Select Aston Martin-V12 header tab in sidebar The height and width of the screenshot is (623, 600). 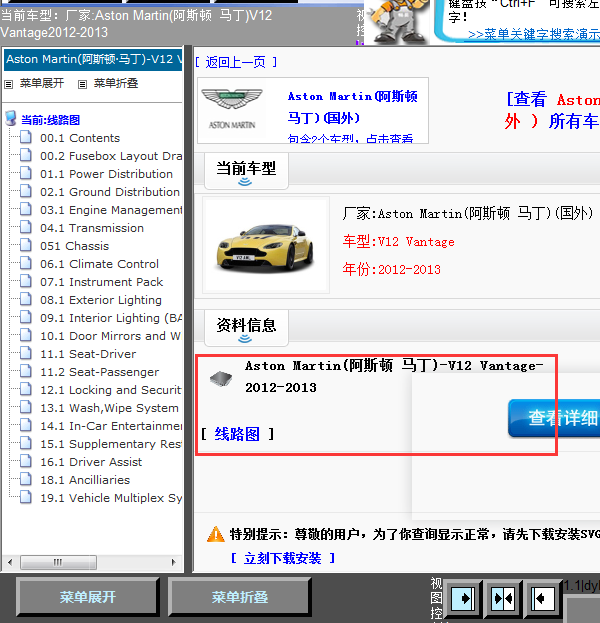point(93,60)
